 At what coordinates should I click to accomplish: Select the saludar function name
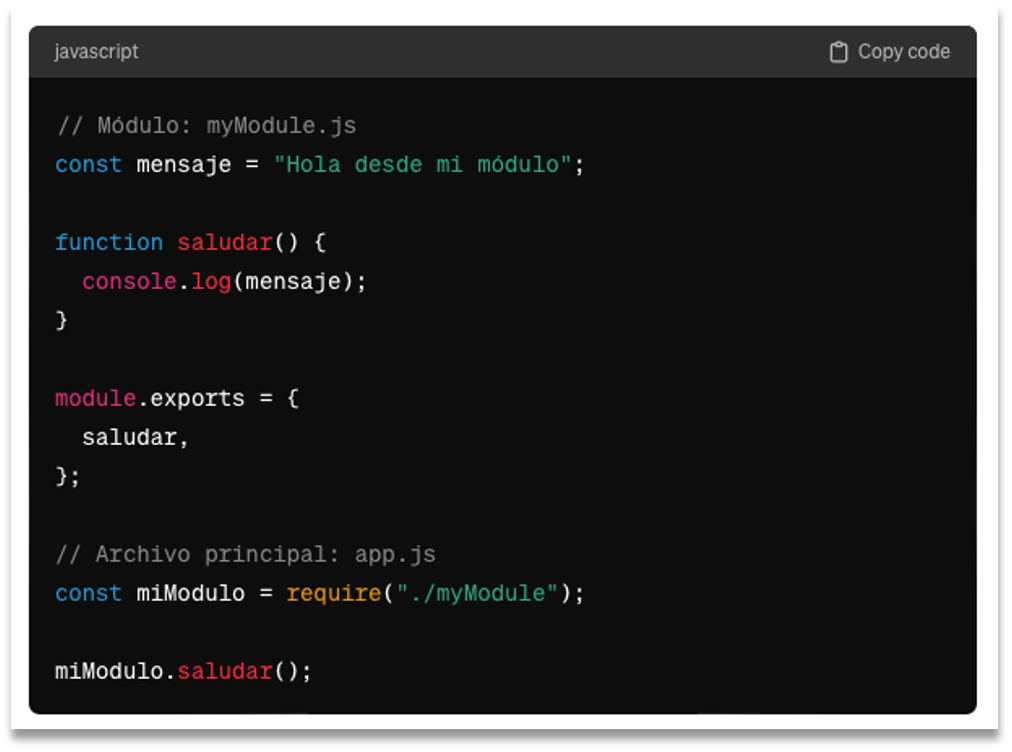click(x=225, y=242)
